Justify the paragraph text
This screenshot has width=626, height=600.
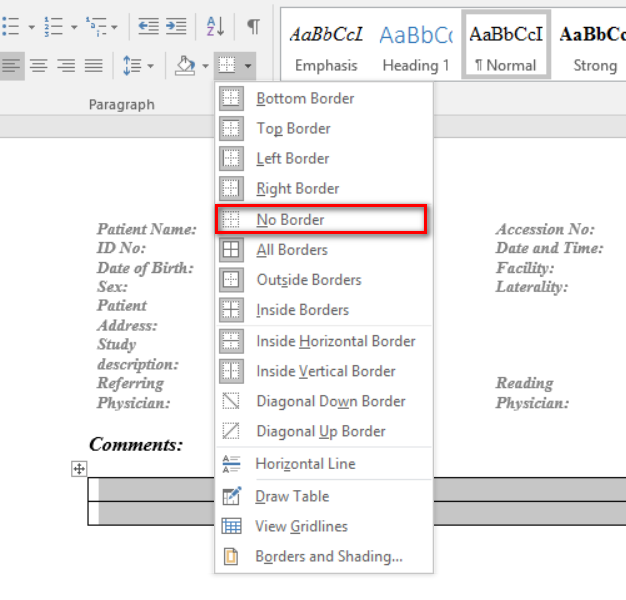93,66
